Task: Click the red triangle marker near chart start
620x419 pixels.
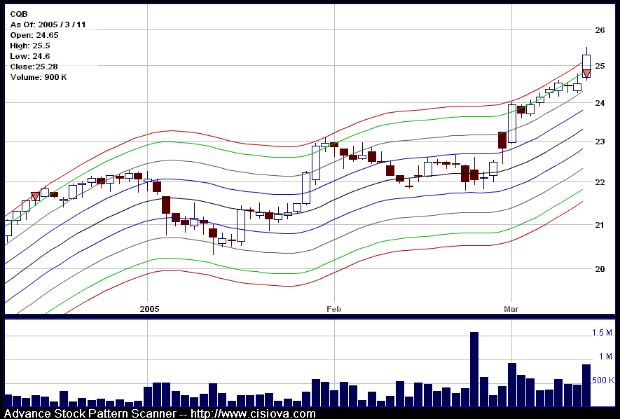Action: point(35,196)
